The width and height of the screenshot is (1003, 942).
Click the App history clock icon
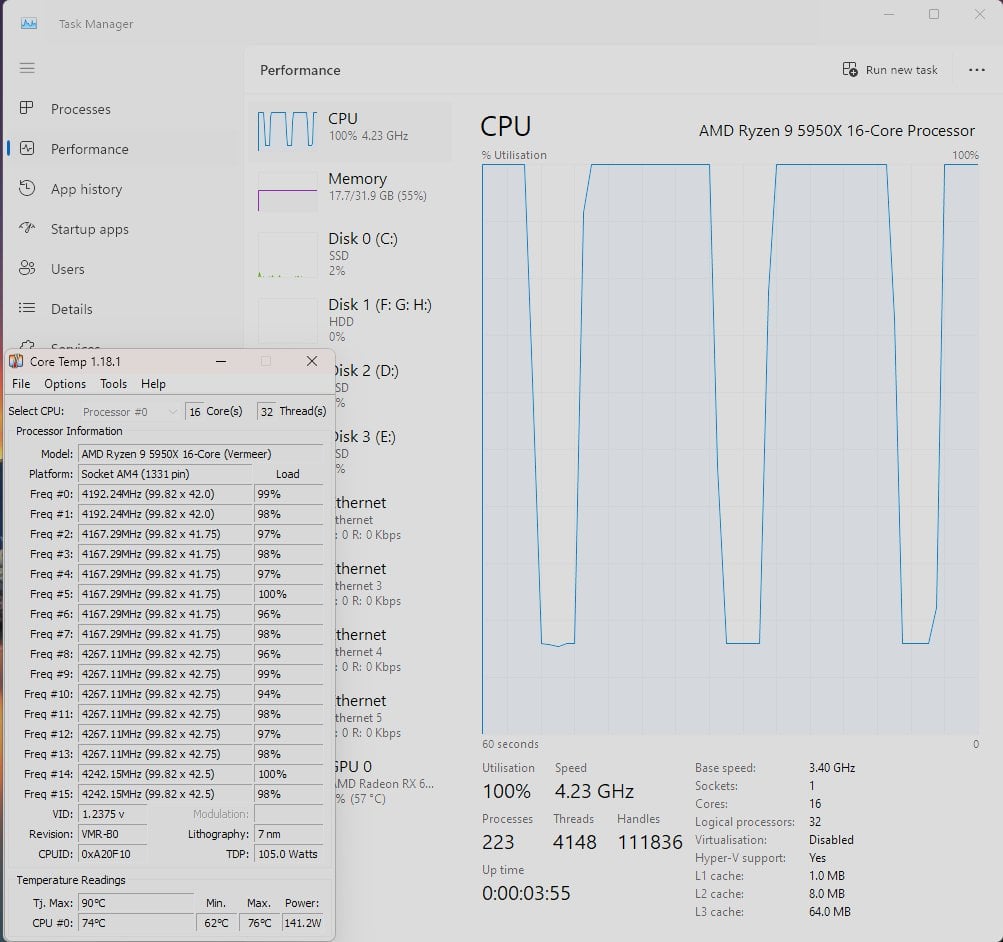click(27, 188)
